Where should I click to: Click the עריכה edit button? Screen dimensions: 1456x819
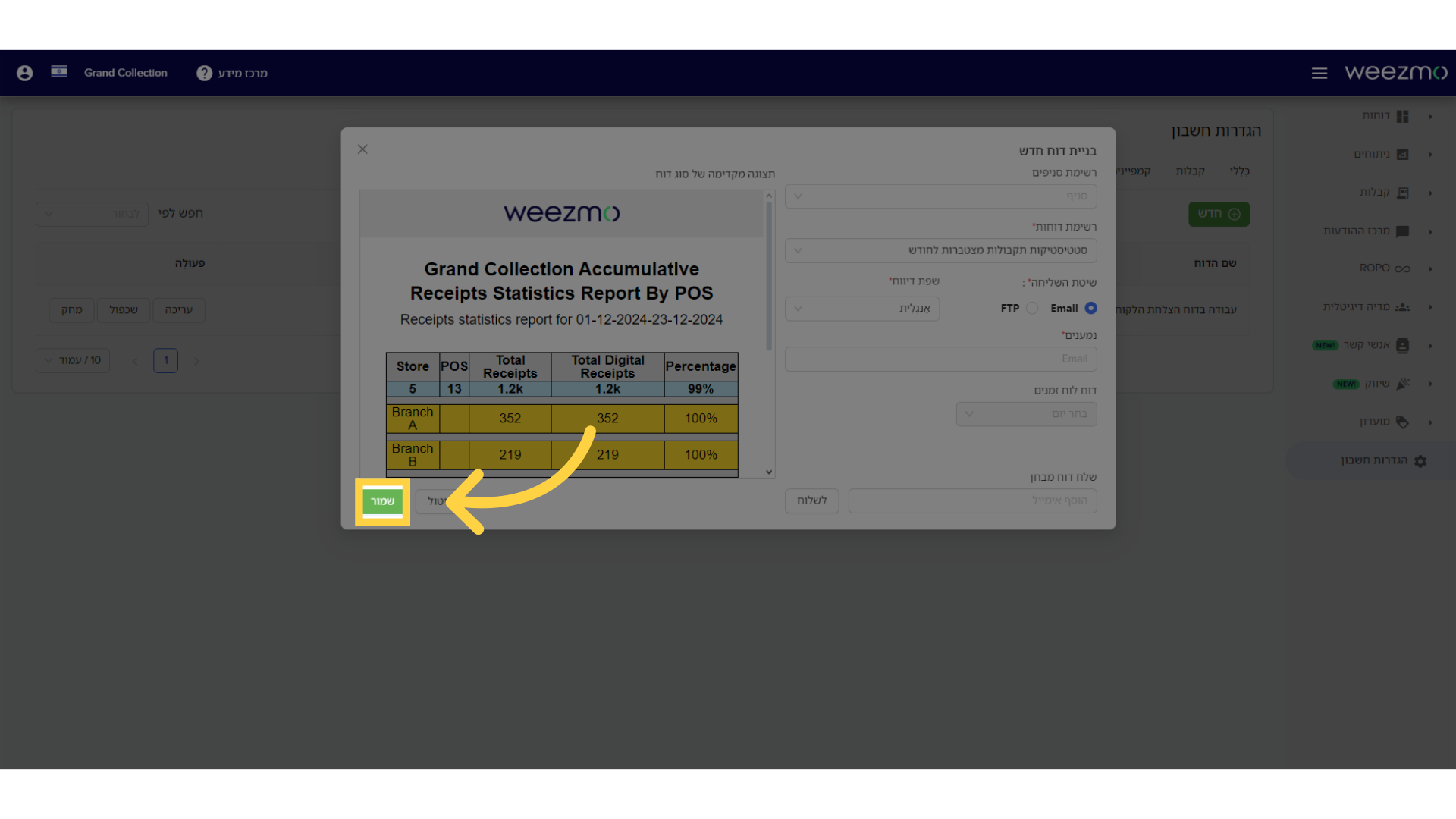pyautogui.click(x=179, y=310)
